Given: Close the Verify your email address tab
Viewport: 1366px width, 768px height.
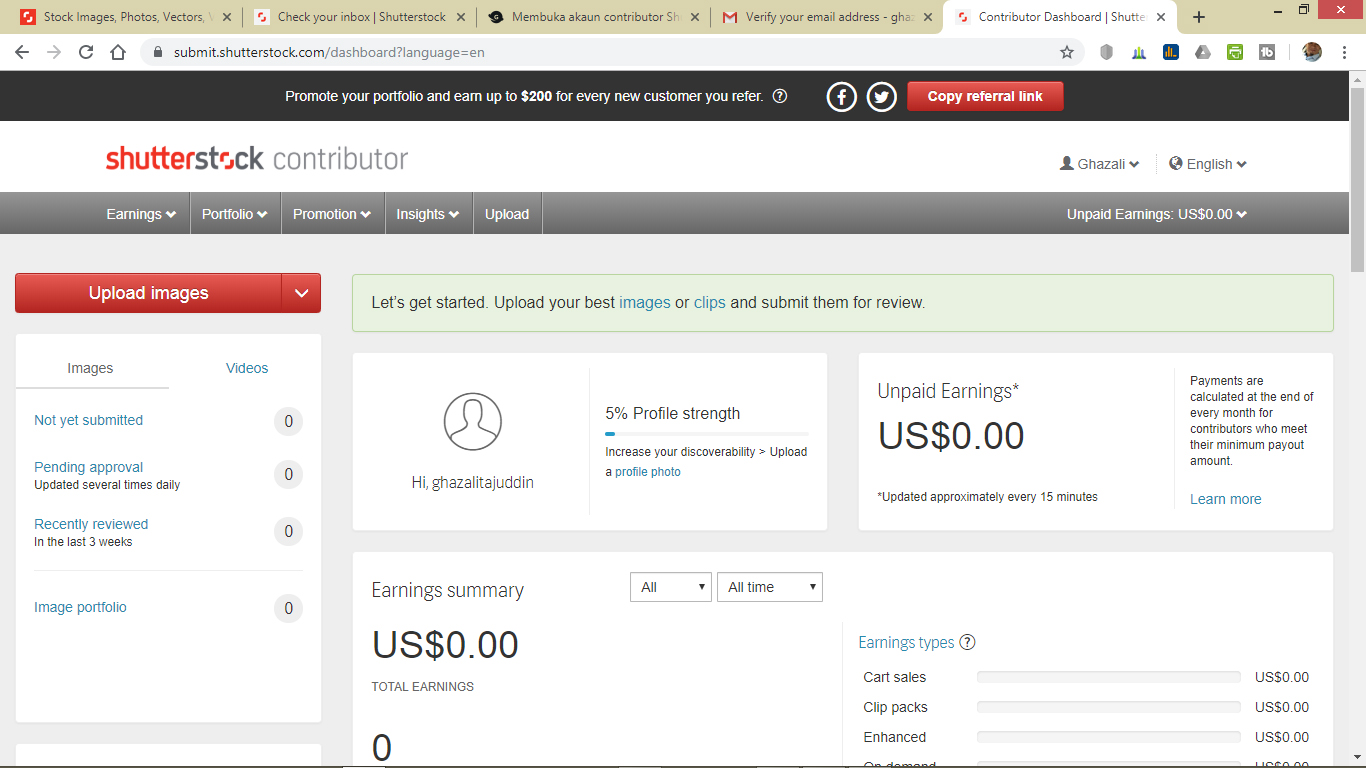Looking at the screenshot, I should coord(926,17).
